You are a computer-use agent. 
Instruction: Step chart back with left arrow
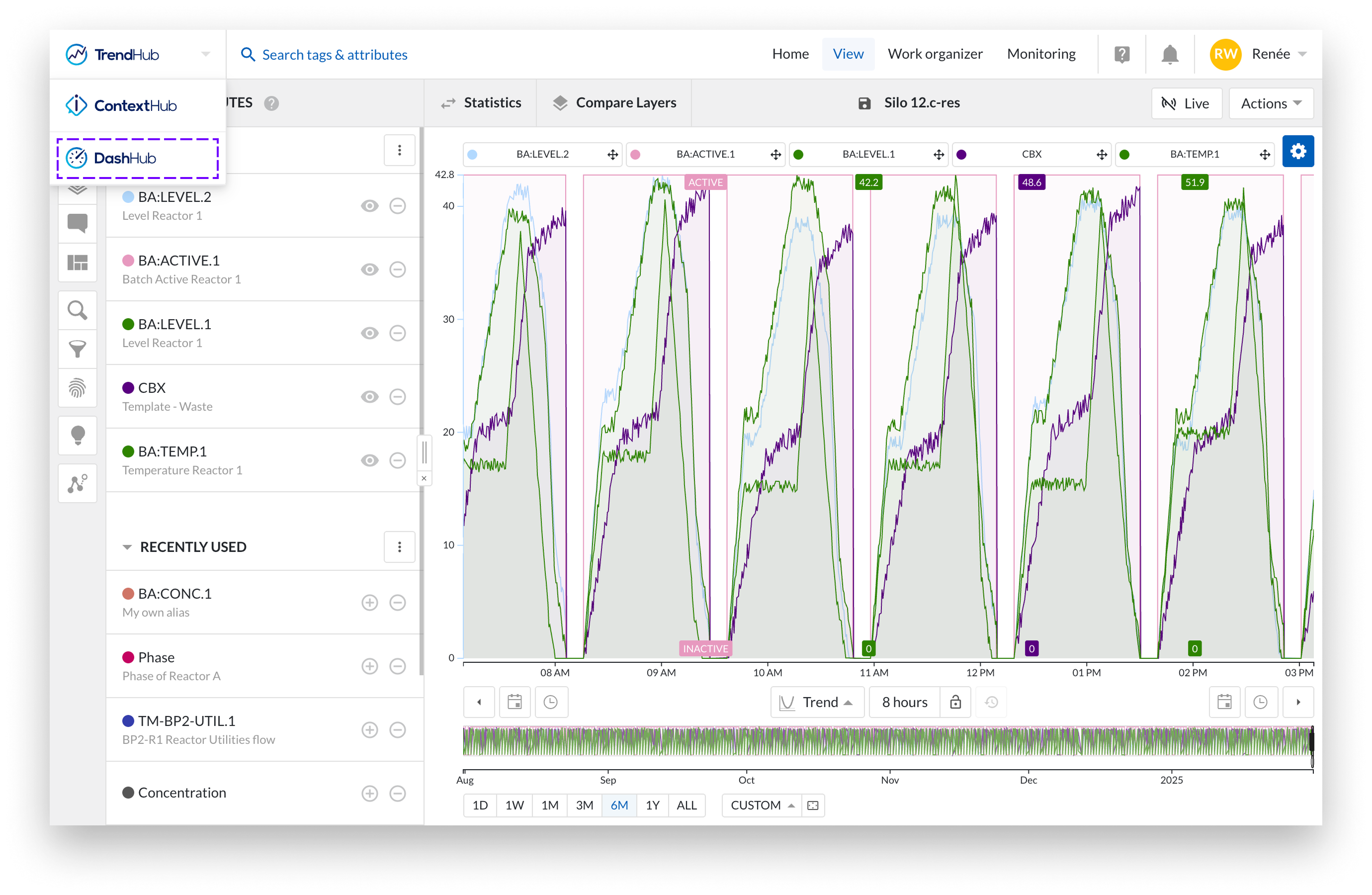[479, 702]
